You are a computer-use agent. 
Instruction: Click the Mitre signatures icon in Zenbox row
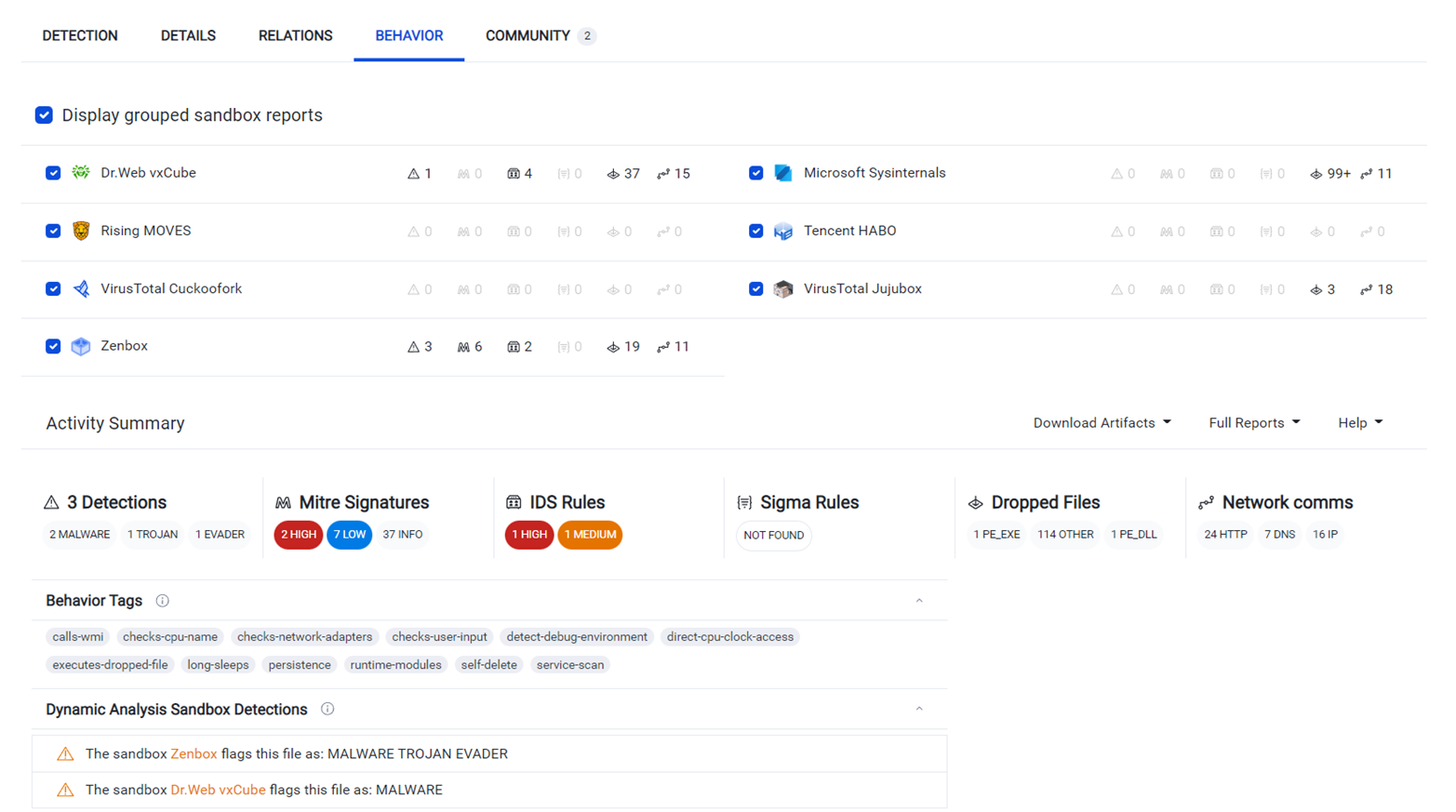point(463,347)
